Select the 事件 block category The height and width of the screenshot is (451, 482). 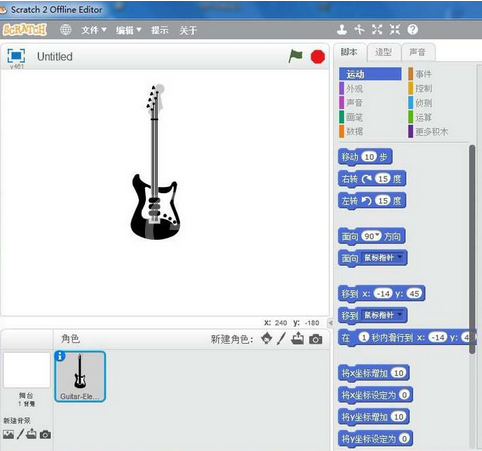(424, 74)
